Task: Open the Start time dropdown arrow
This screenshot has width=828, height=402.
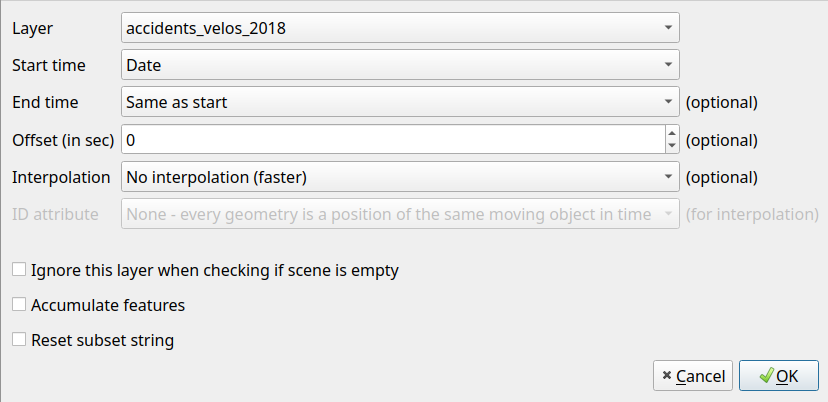Action: 668,64
